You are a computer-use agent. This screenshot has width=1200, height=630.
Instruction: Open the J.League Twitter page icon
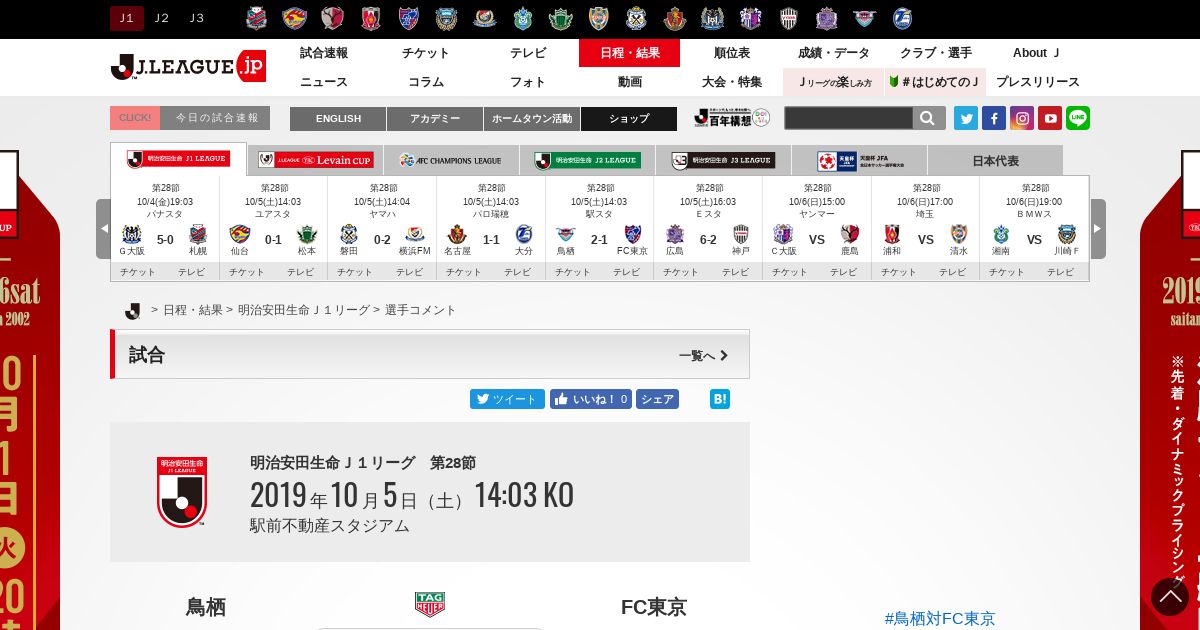pos(966,118)
